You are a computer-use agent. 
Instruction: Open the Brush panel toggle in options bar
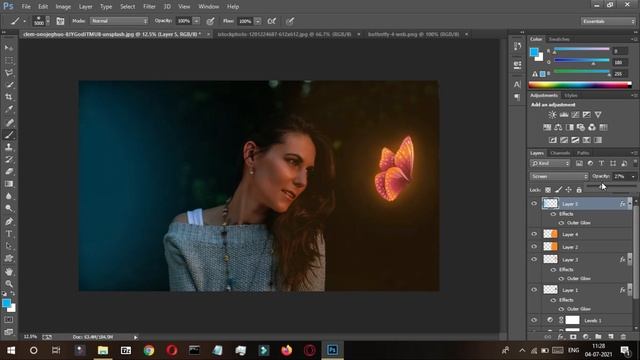(x=60, y=21)
